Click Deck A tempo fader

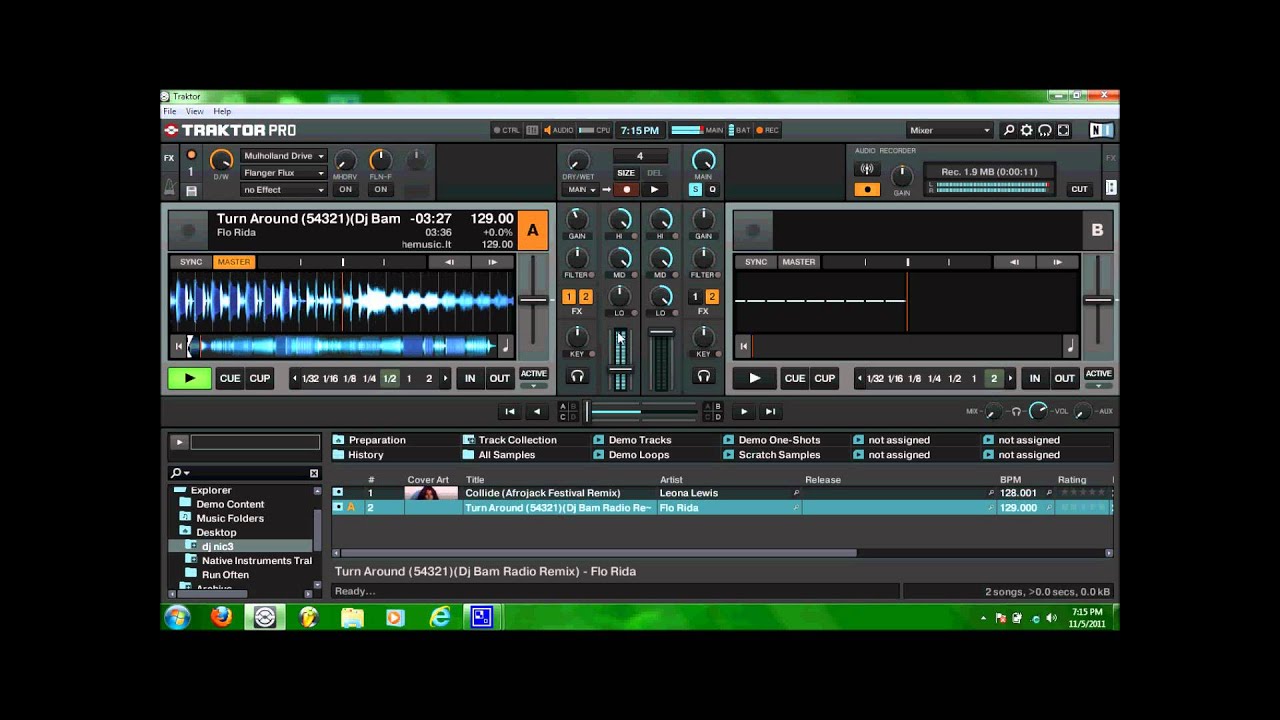click(532, 300)
